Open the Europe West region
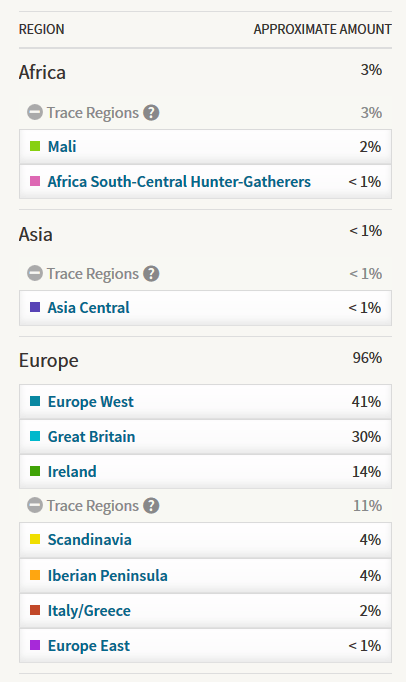The height and width of the screenshot is (682, 406). pos(91,401)
